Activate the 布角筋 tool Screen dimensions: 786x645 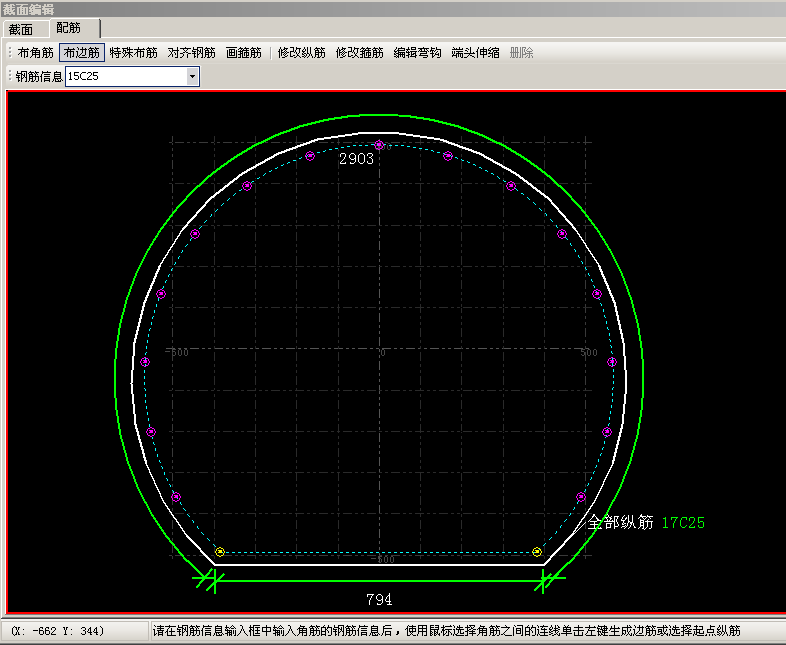(x=35, y=53)
